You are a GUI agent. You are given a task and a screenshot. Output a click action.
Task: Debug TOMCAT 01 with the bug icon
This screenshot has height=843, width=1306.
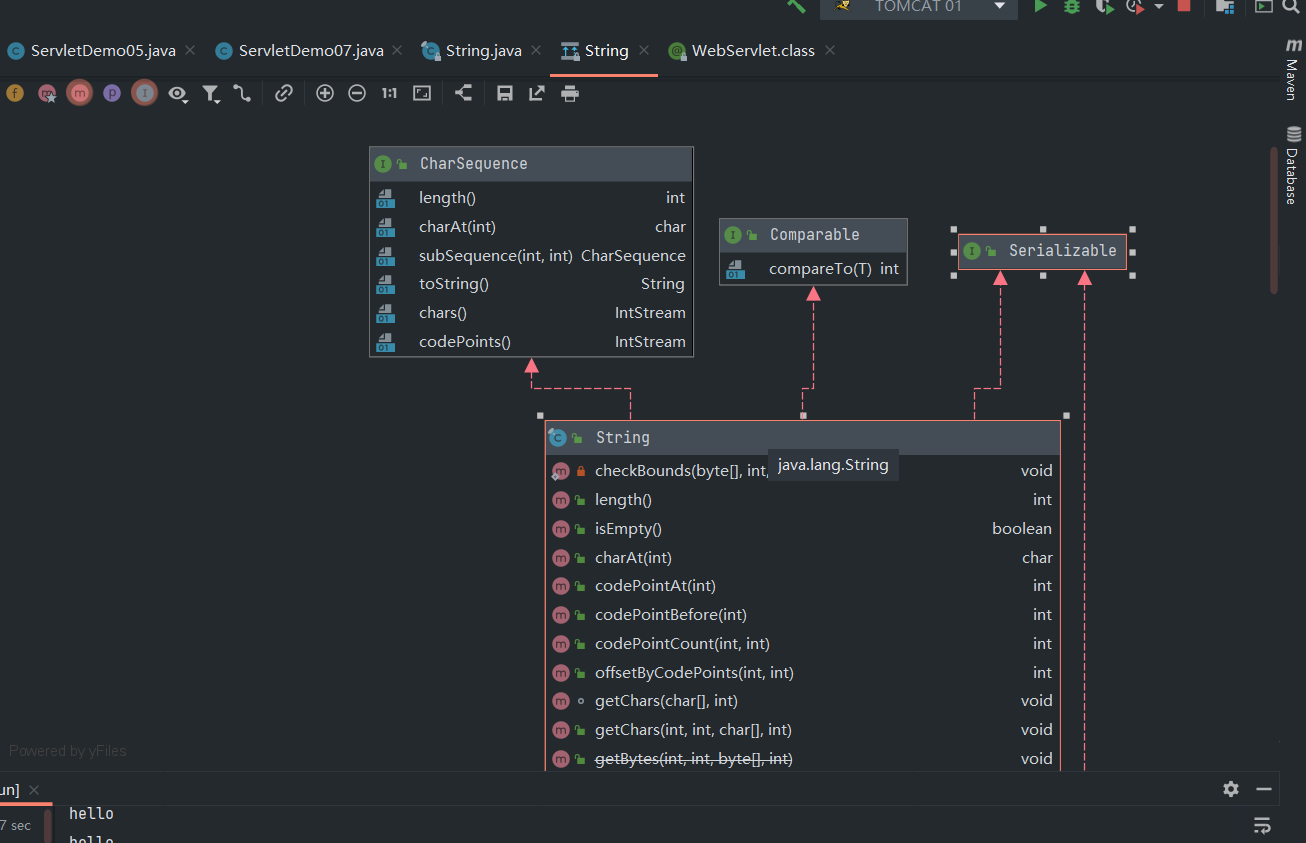[1072, 6]
